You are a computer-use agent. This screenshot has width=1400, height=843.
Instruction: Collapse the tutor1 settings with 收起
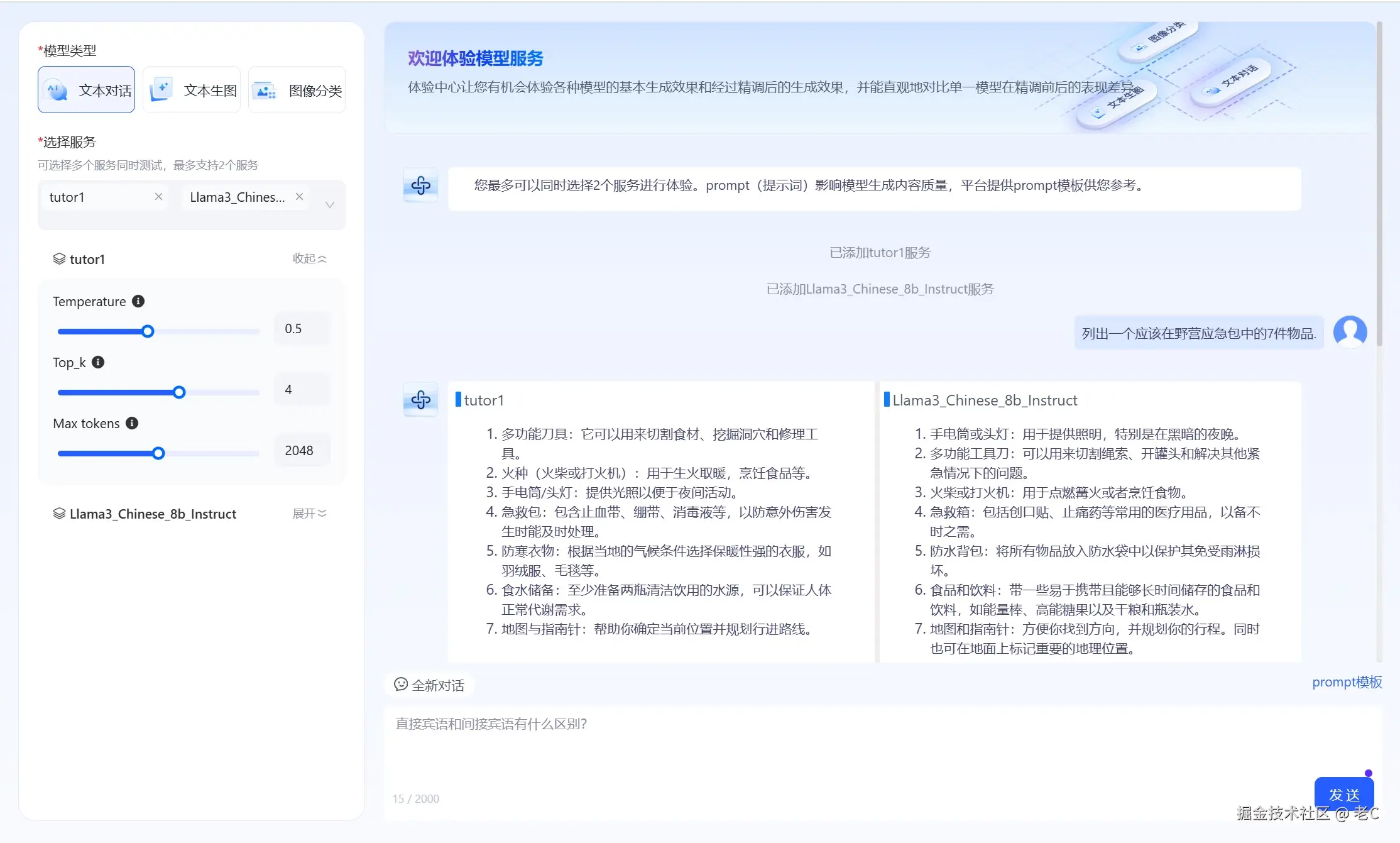[309, 258]
